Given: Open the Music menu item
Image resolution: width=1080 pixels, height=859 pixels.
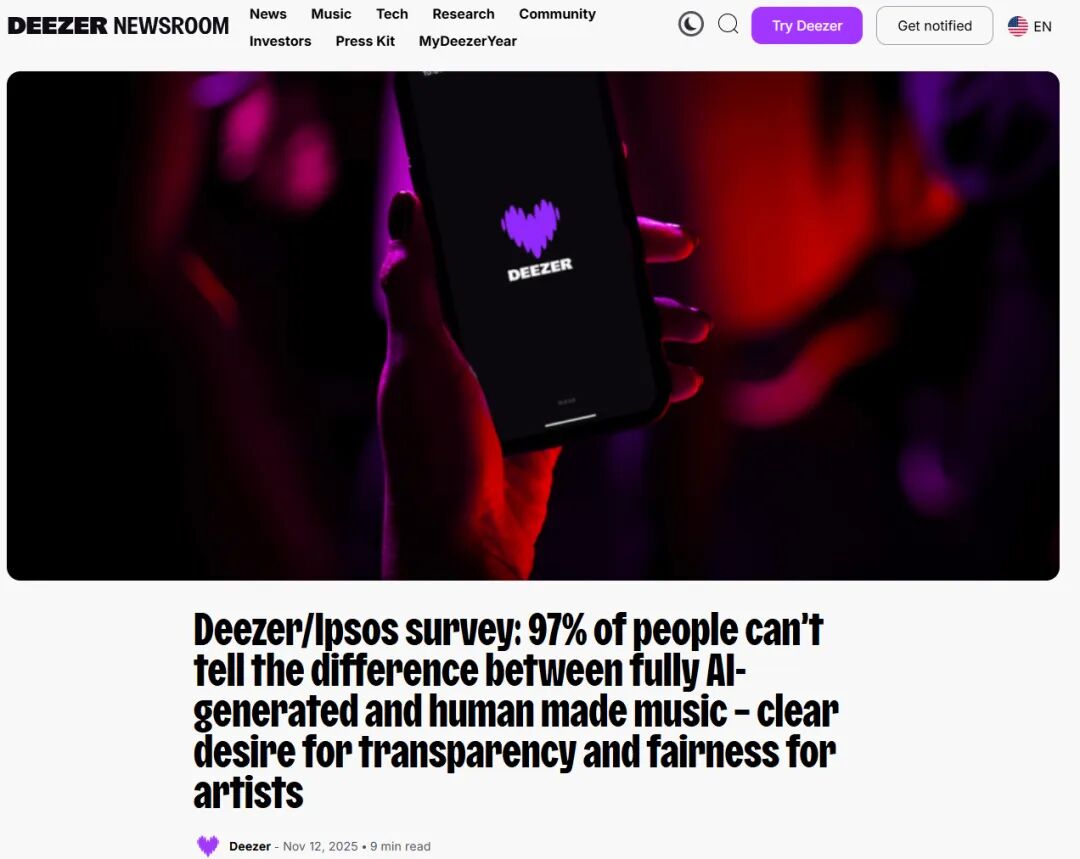Looking at the screenshot, I should tap(331, 14).
